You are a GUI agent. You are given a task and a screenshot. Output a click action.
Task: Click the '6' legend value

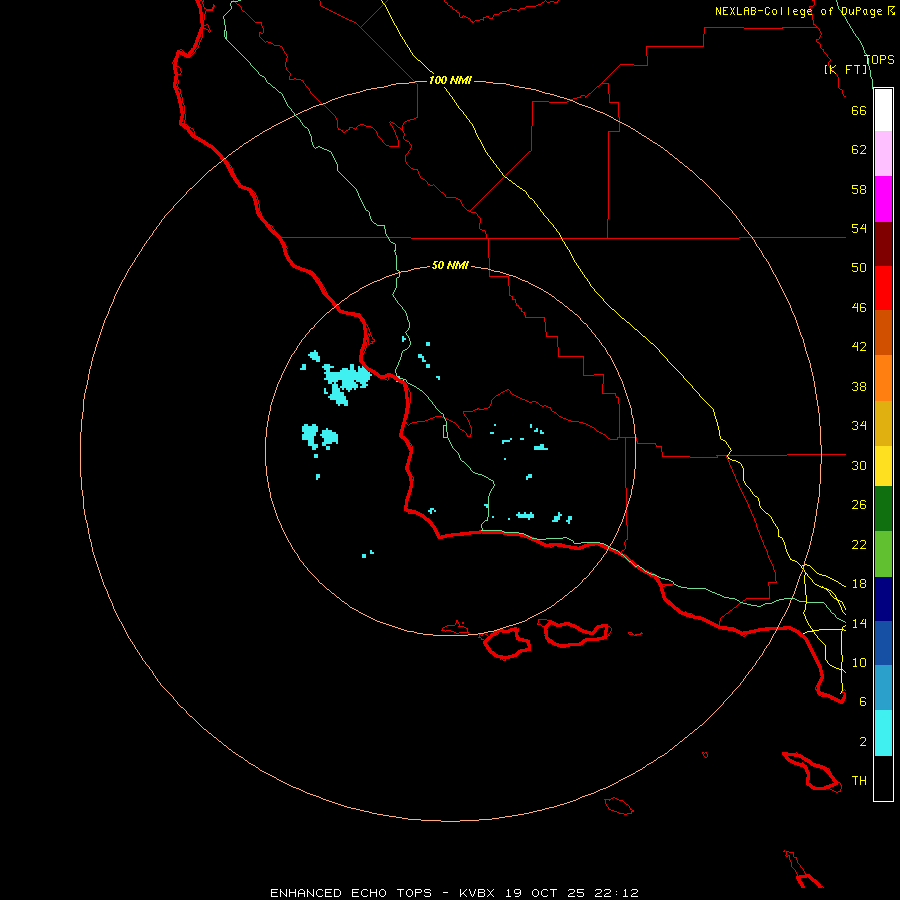click(863, 702)
